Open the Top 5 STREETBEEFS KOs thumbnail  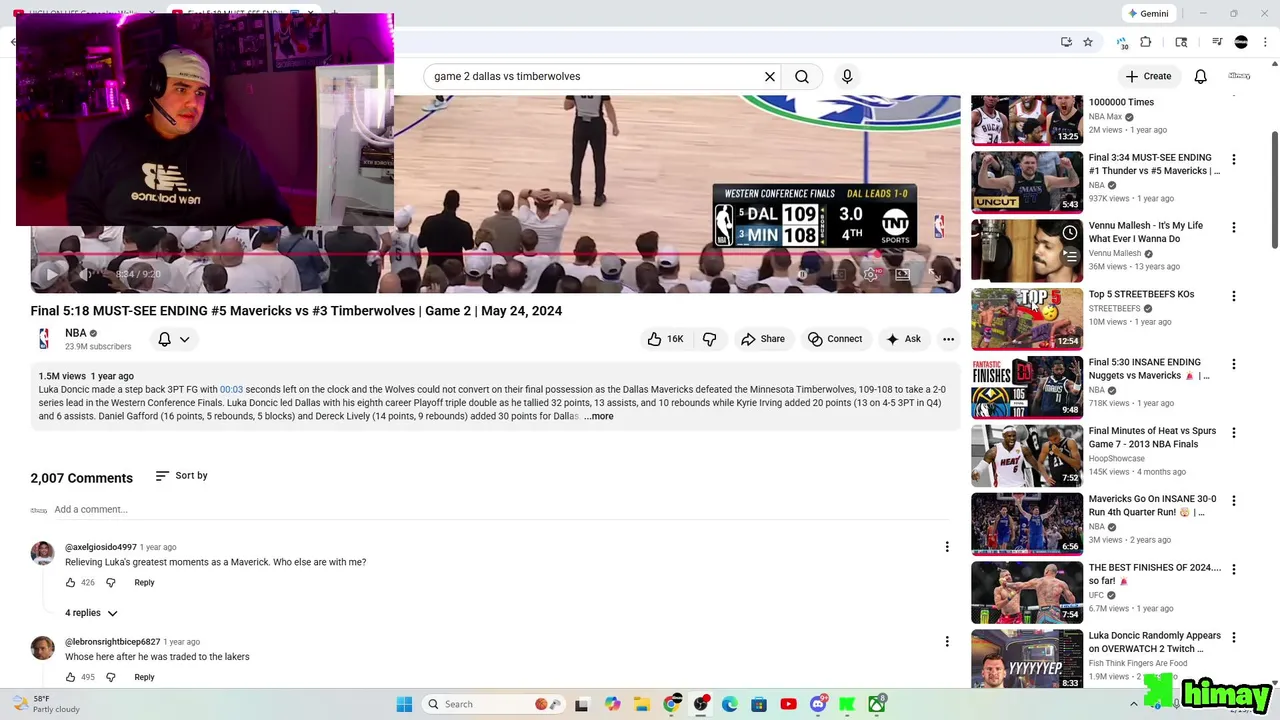point(1027,319)
